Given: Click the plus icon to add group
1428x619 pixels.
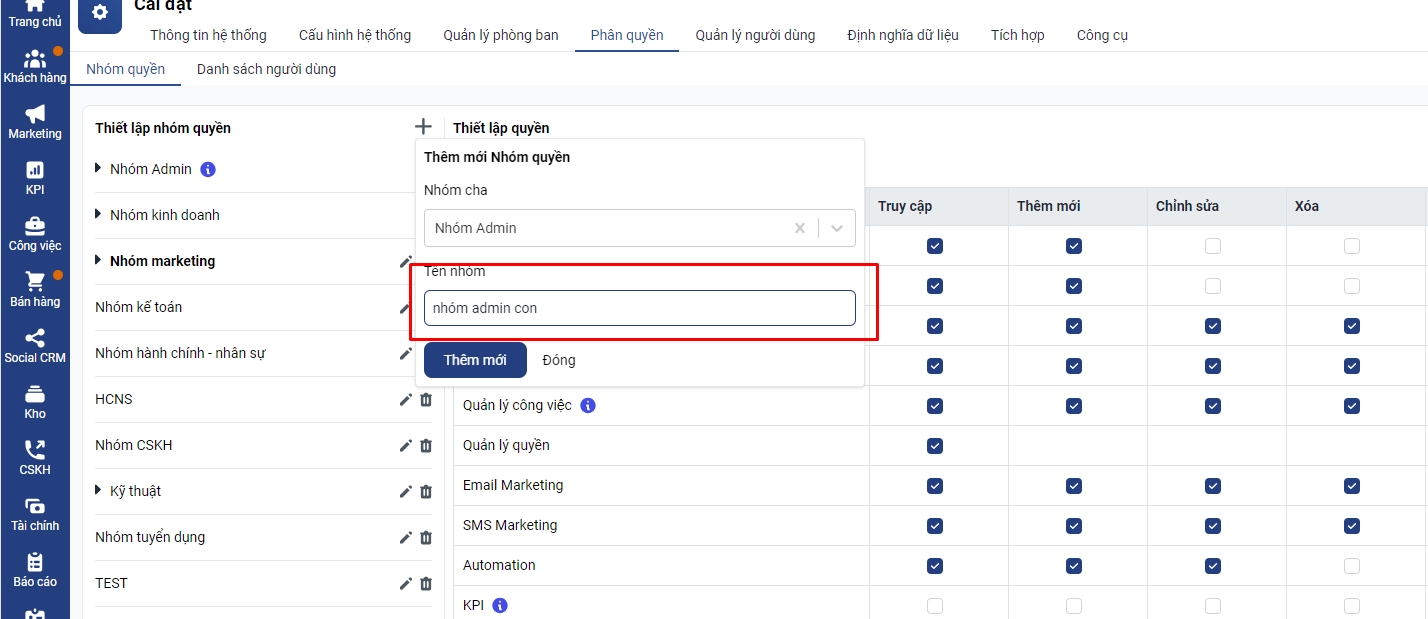Looking at the screenshot, I should [x=423, y=127].
